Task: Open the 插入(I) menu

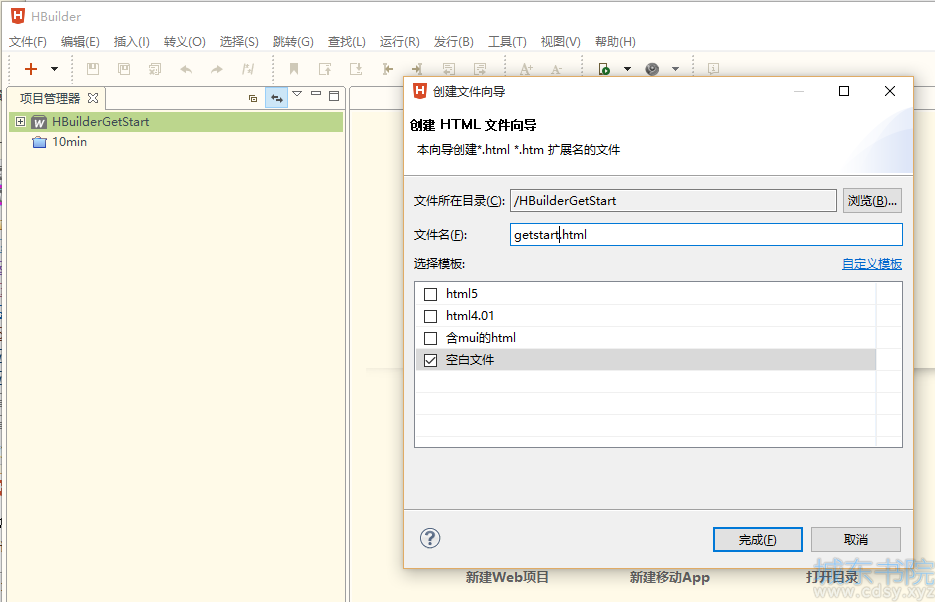Action: [x=131, y=42]
